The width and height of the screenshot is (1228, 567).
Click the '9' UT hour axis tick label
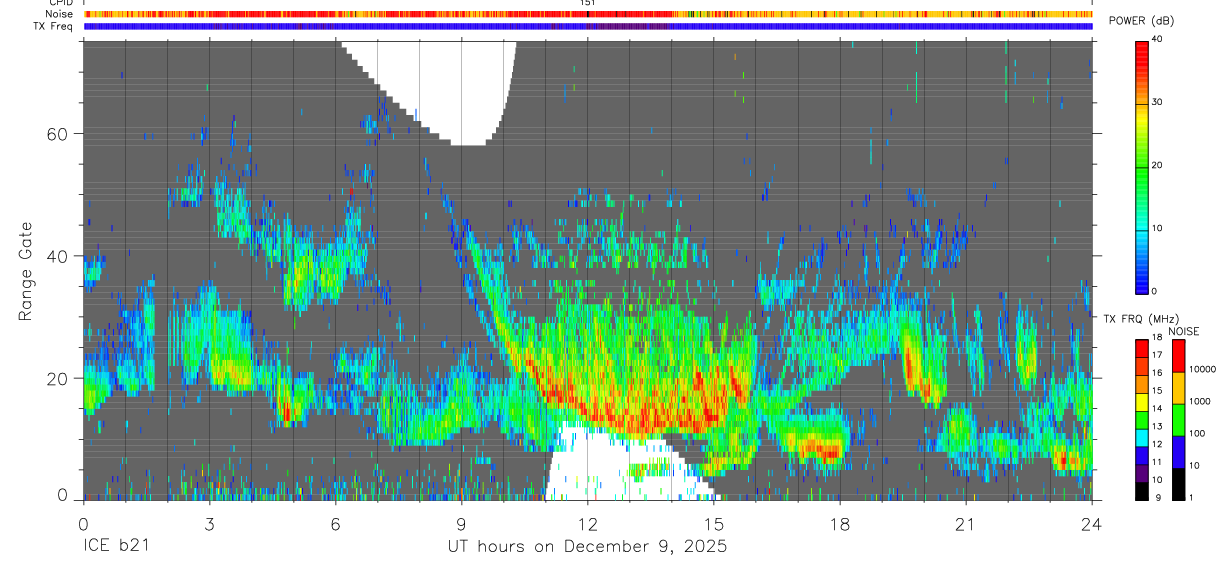[461, 524]
